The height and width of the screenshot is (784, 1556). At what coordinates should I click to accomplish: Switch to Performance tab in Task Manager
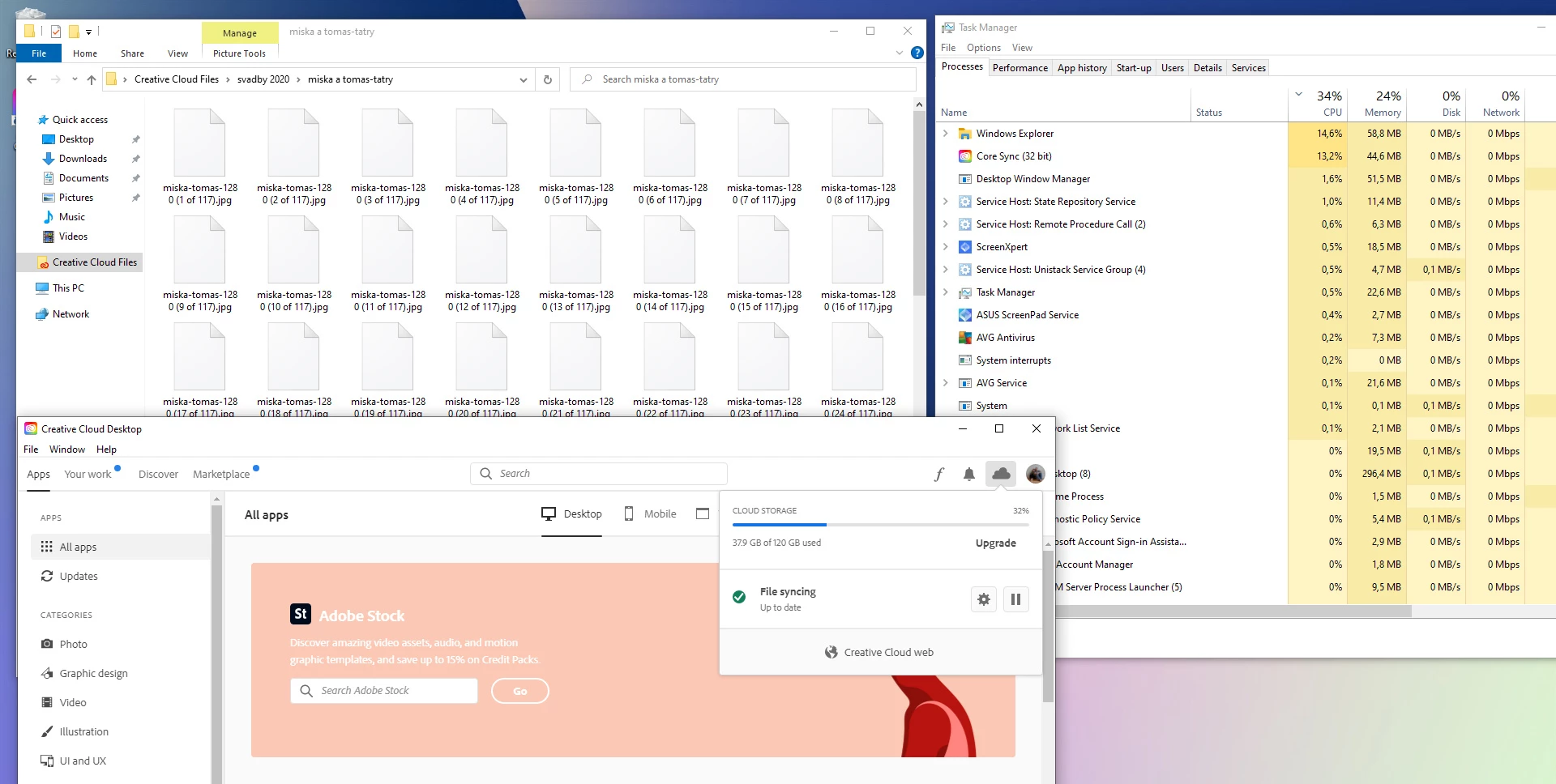1020,68
